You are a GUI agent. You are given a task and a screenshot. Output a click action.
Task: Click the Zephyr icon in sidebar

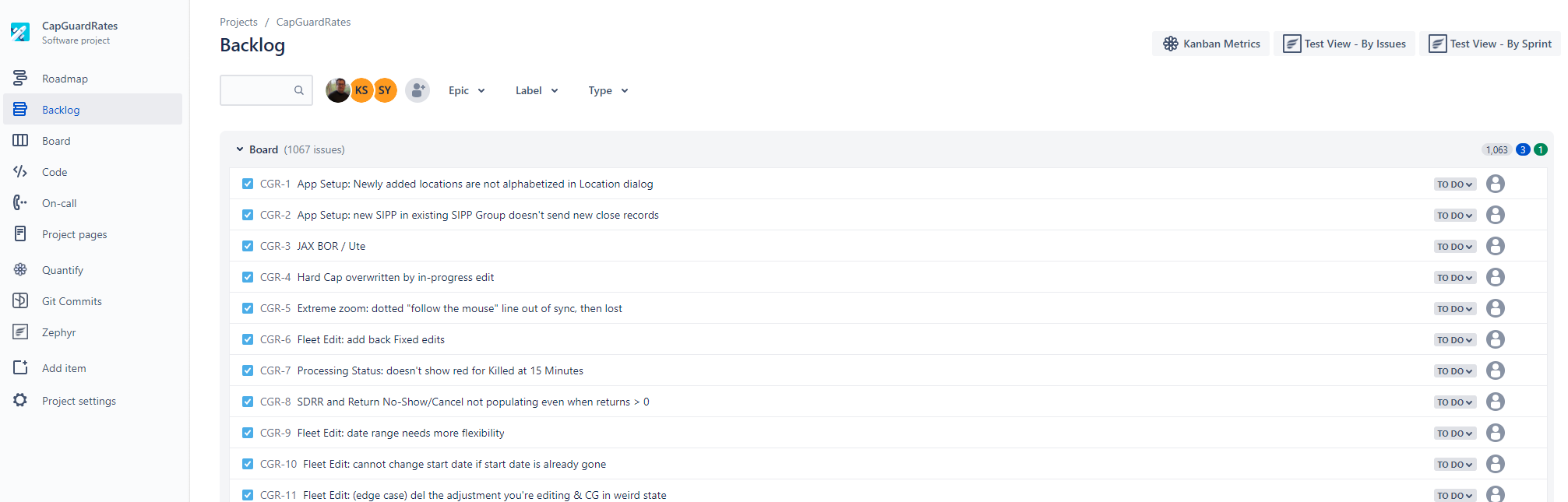point(20,332)
